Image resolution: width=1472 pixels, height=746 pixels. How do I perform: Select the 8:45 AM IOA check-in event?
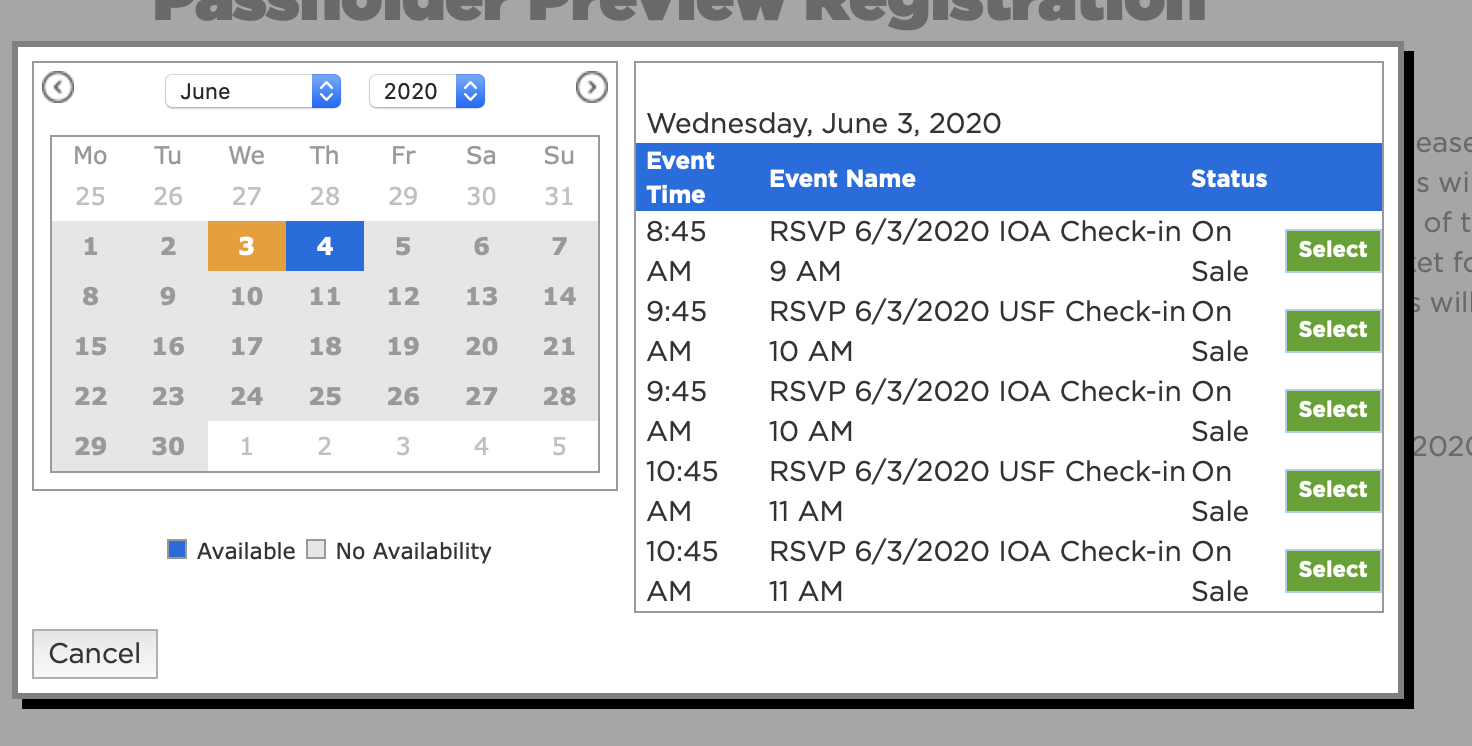pos(1332,250)
